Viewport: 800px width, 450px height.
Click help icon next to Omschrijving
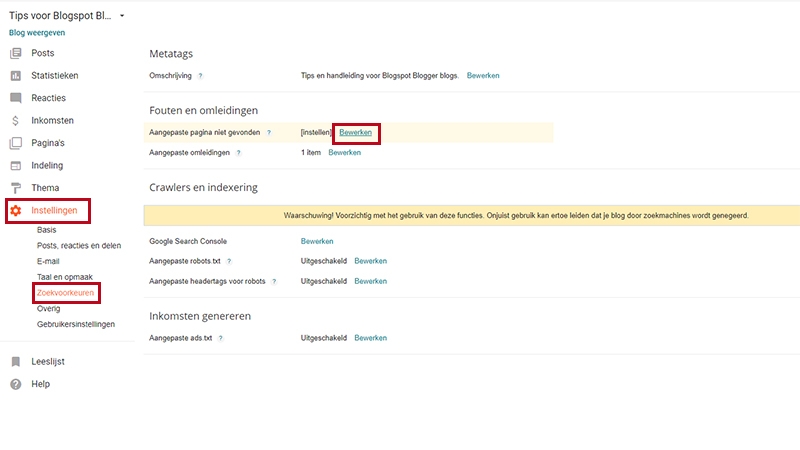pos(201,76)
